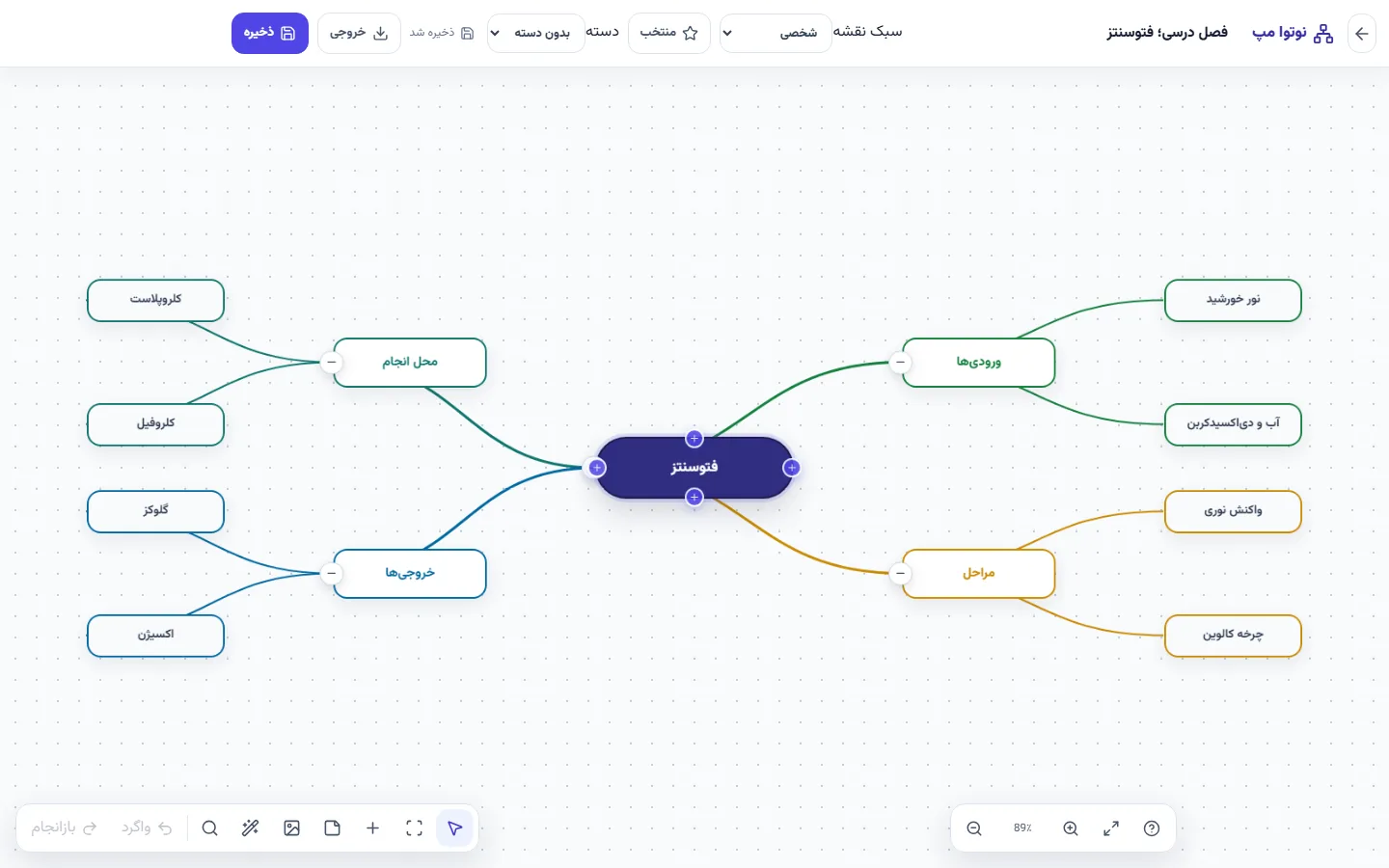Select the خروجی‌ها node

tap(410, 574)
